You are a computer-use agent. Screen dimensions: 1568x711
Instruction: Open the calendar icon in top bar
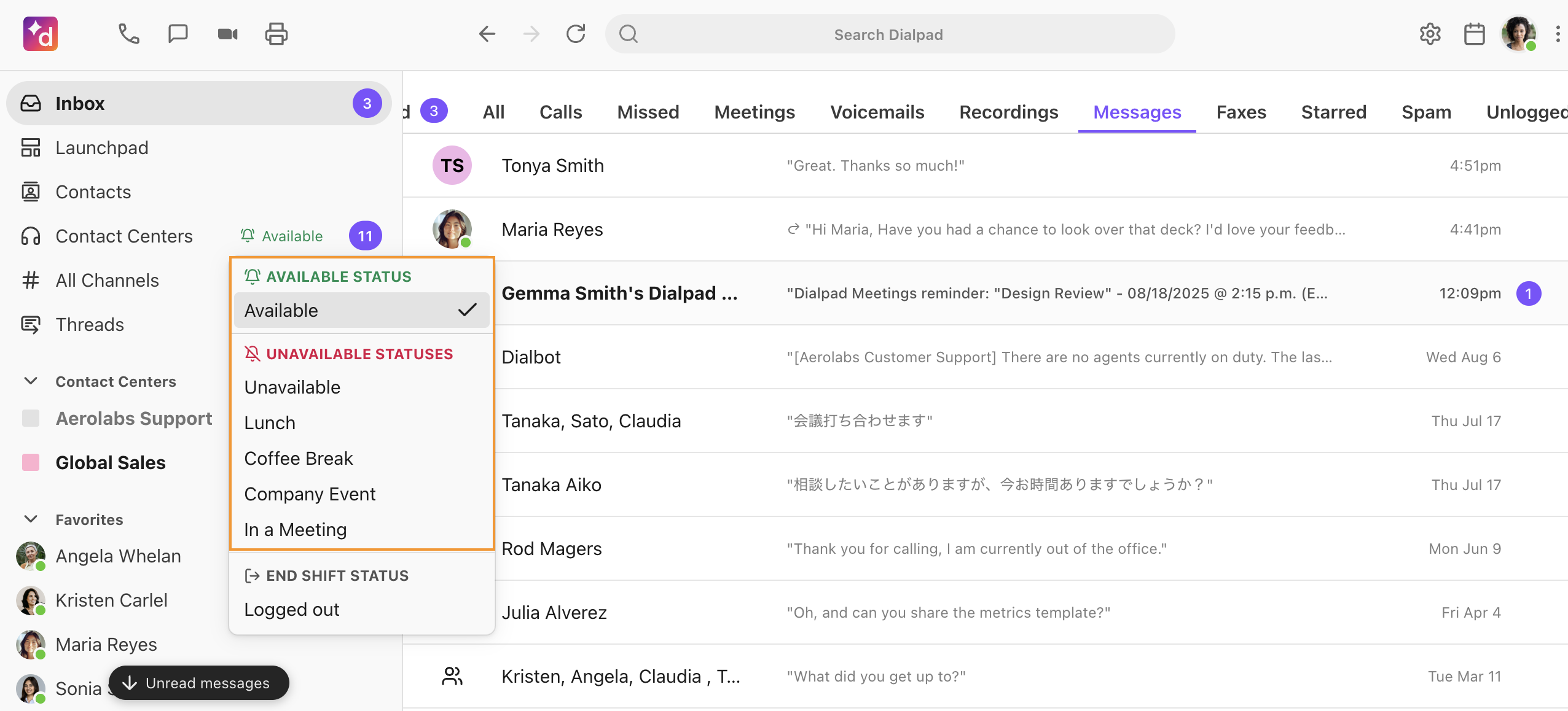[1474, 34]
